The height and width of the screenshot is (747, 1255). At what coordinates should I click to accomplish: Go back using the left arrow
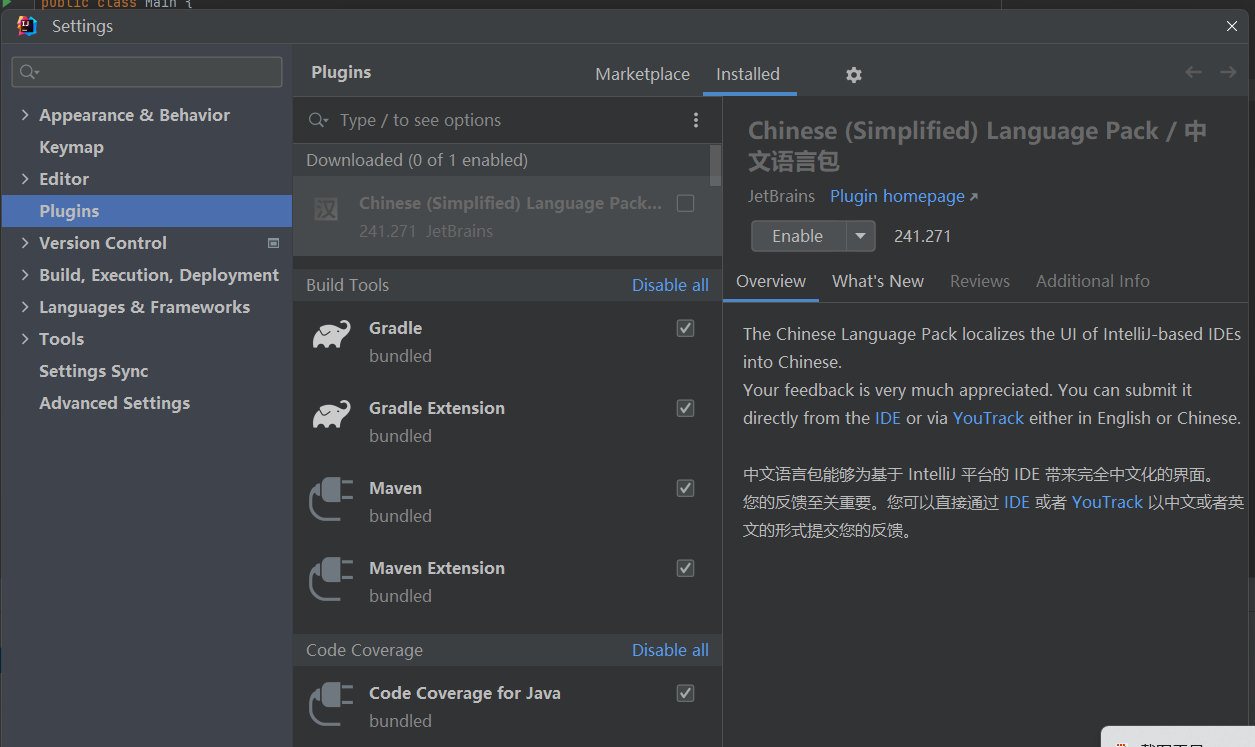(x=1193, y=72)
